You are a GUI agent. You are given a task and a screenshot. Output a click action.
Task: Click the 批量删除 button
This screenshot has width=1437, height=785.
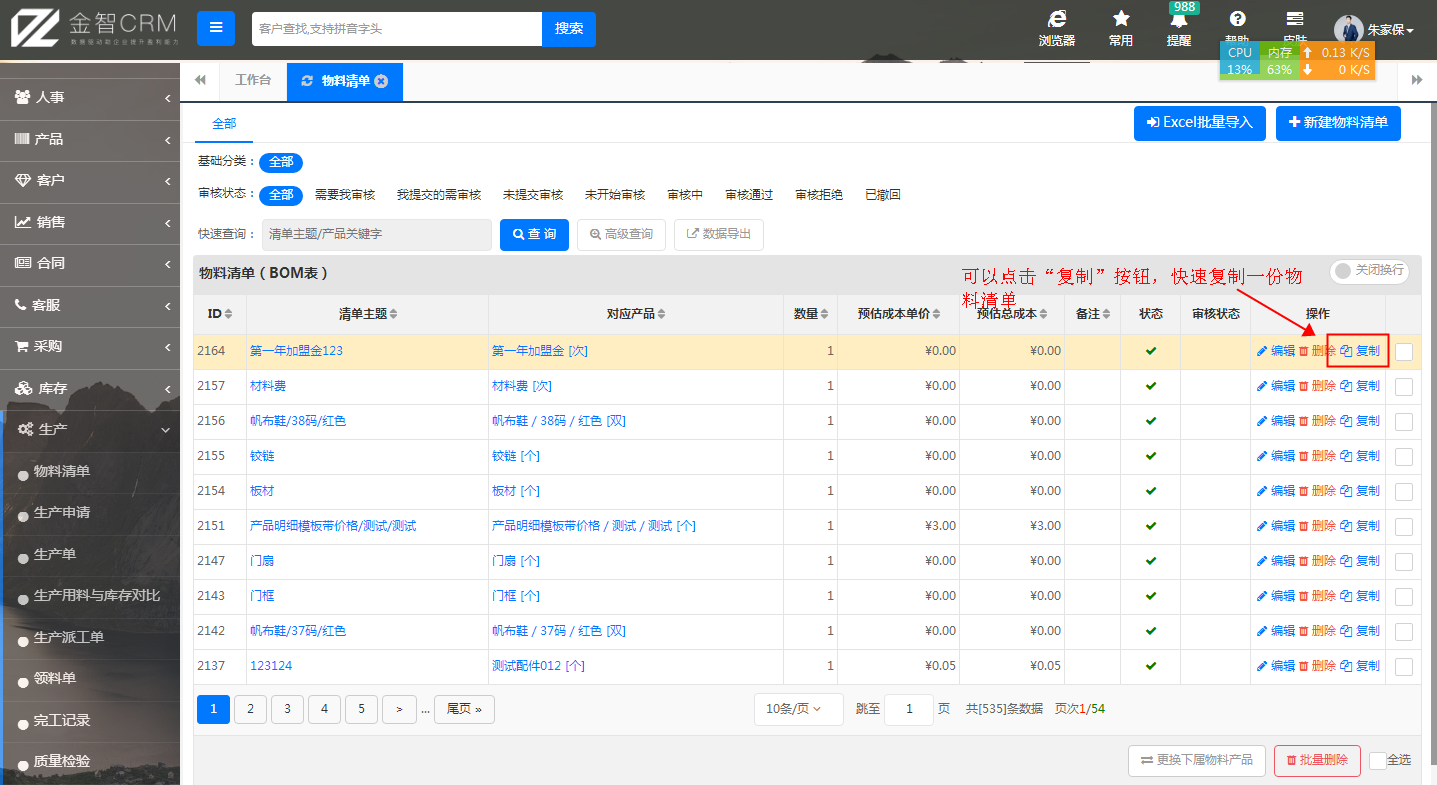coord(1317,761)
